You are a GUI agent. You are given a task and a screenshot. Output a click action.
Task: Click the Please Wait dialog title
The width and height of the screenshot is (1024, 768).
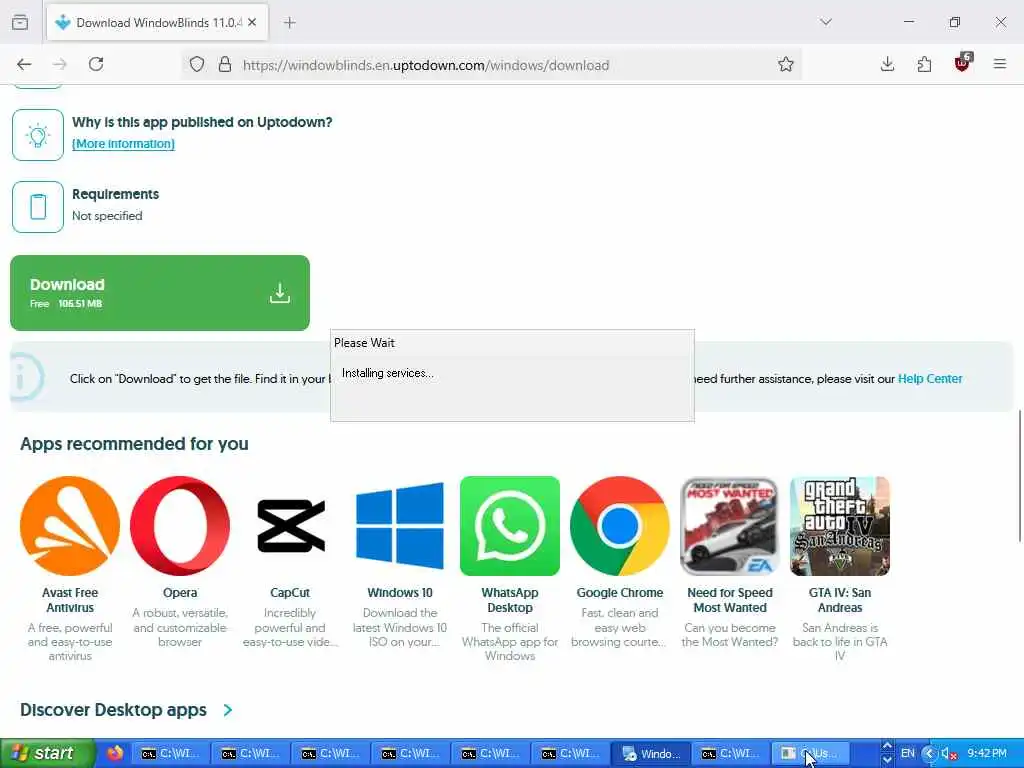[364, 343]
